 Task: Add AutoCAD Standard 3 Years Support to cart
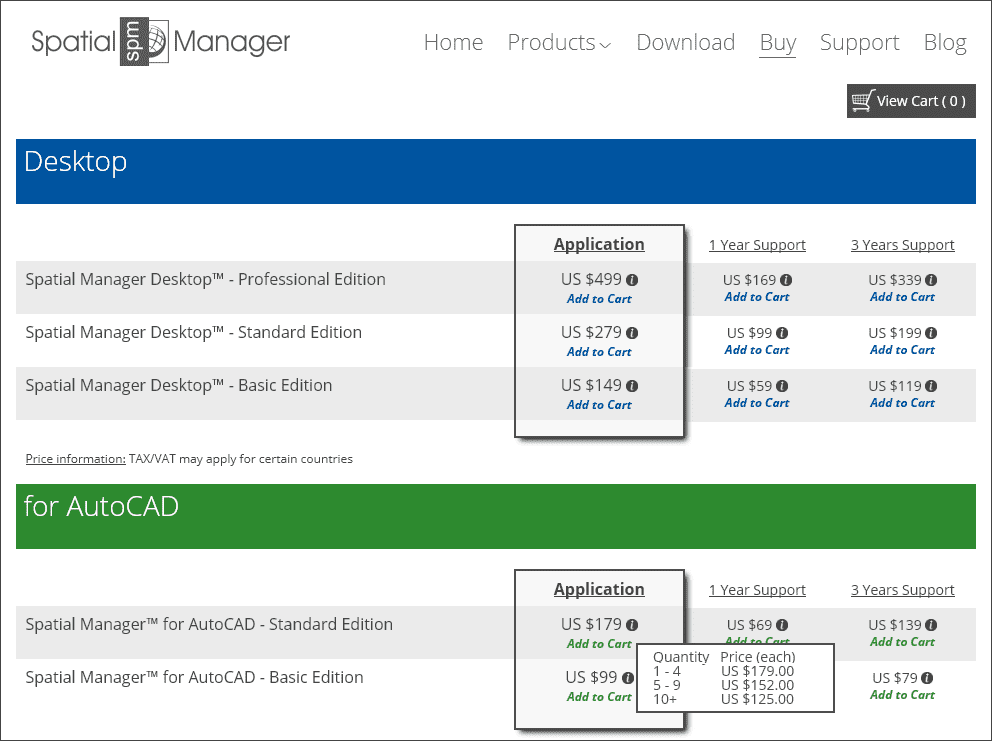(902, 642)
